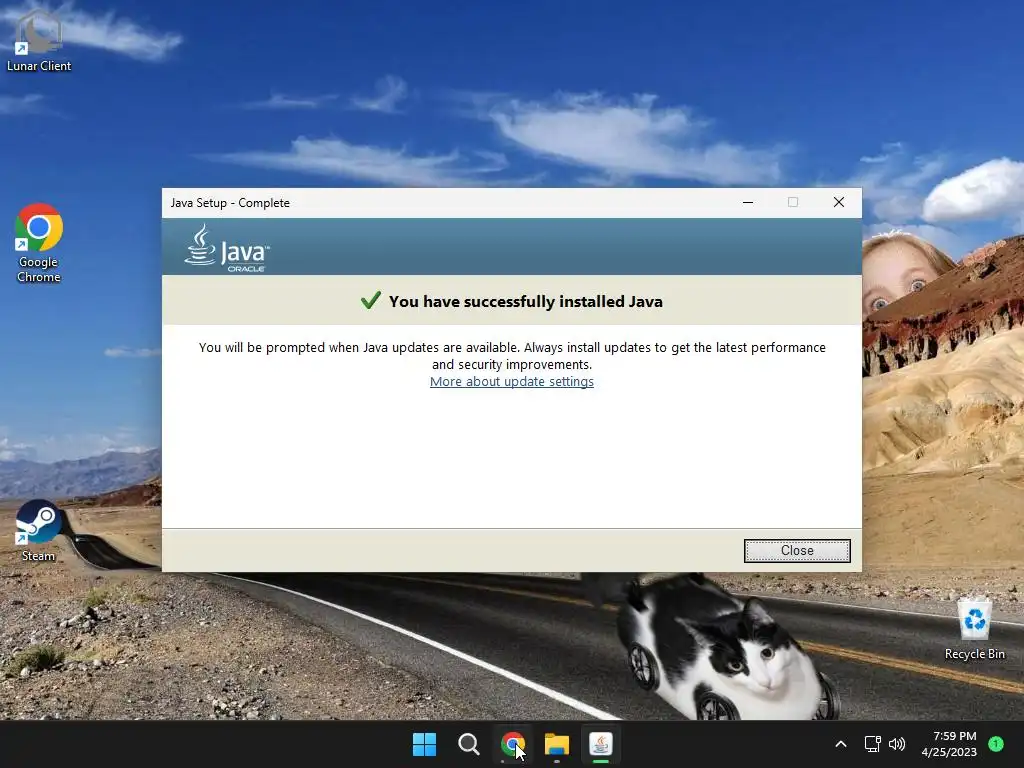Switch to Chrome in the taskbar
Screen dimensions: 1024x768
(513, 744)
